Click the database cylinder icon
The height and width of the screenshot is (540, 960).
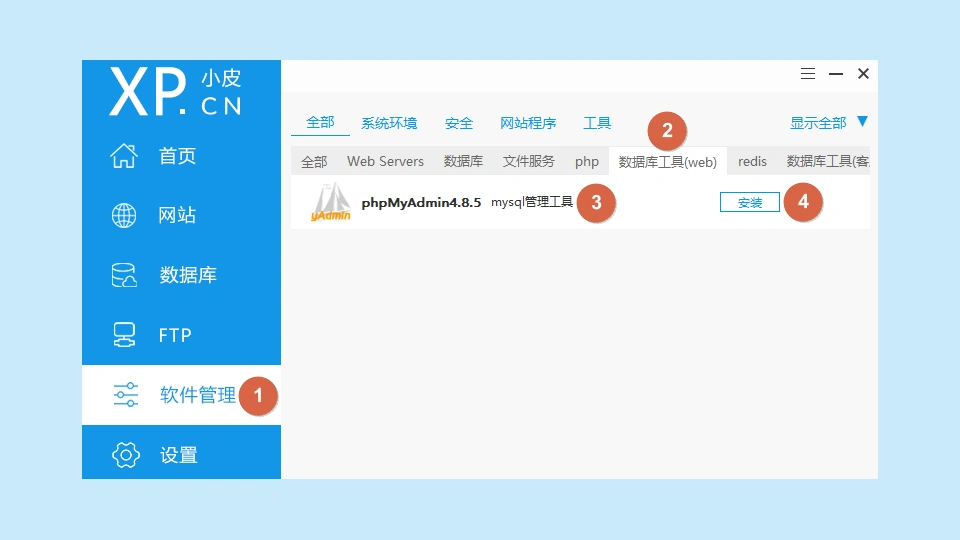[x=124, y=275]
